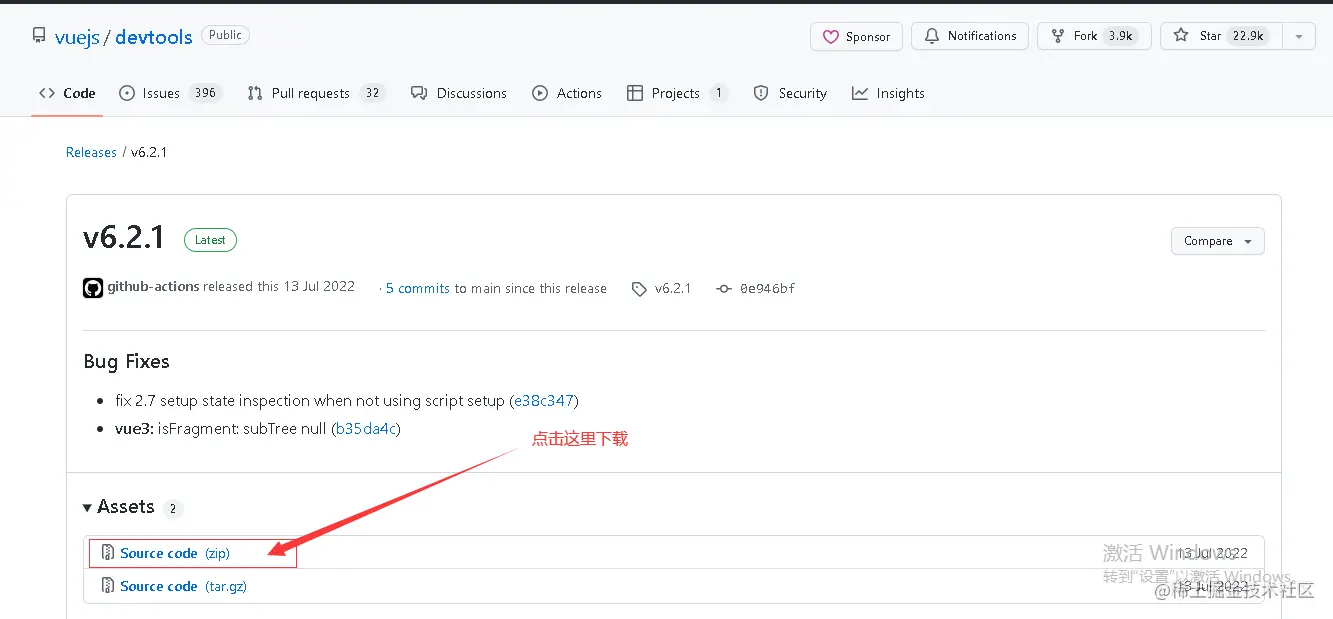Click the zip file icon
The image size is (1333, 619).
pos(109,553)
